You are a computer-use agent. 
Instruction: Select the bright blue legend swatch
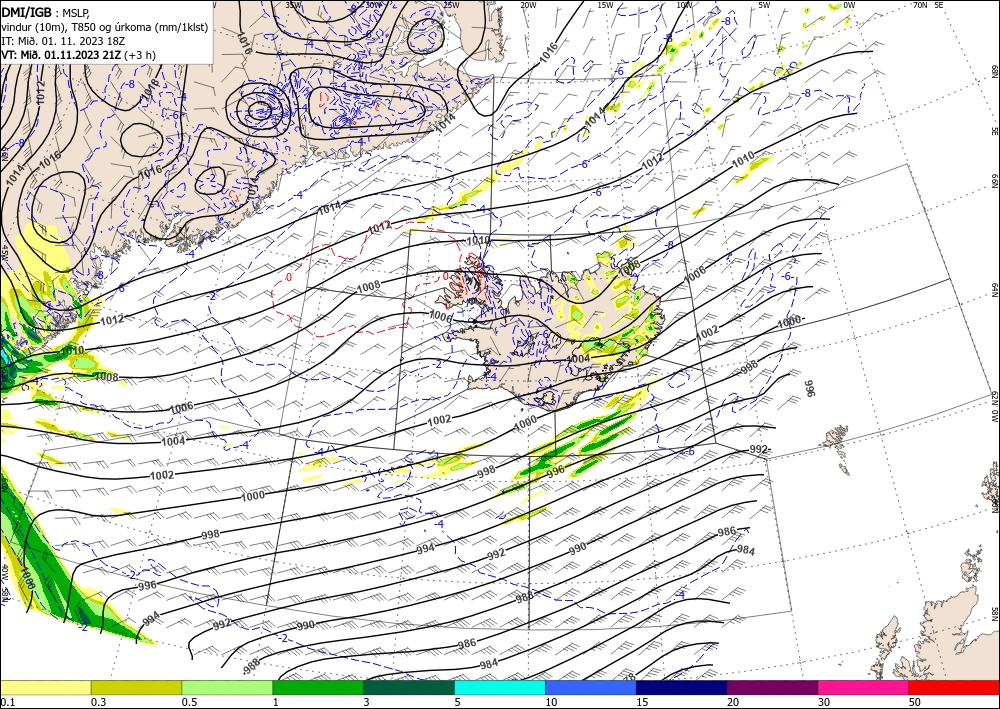coord(591,687)
